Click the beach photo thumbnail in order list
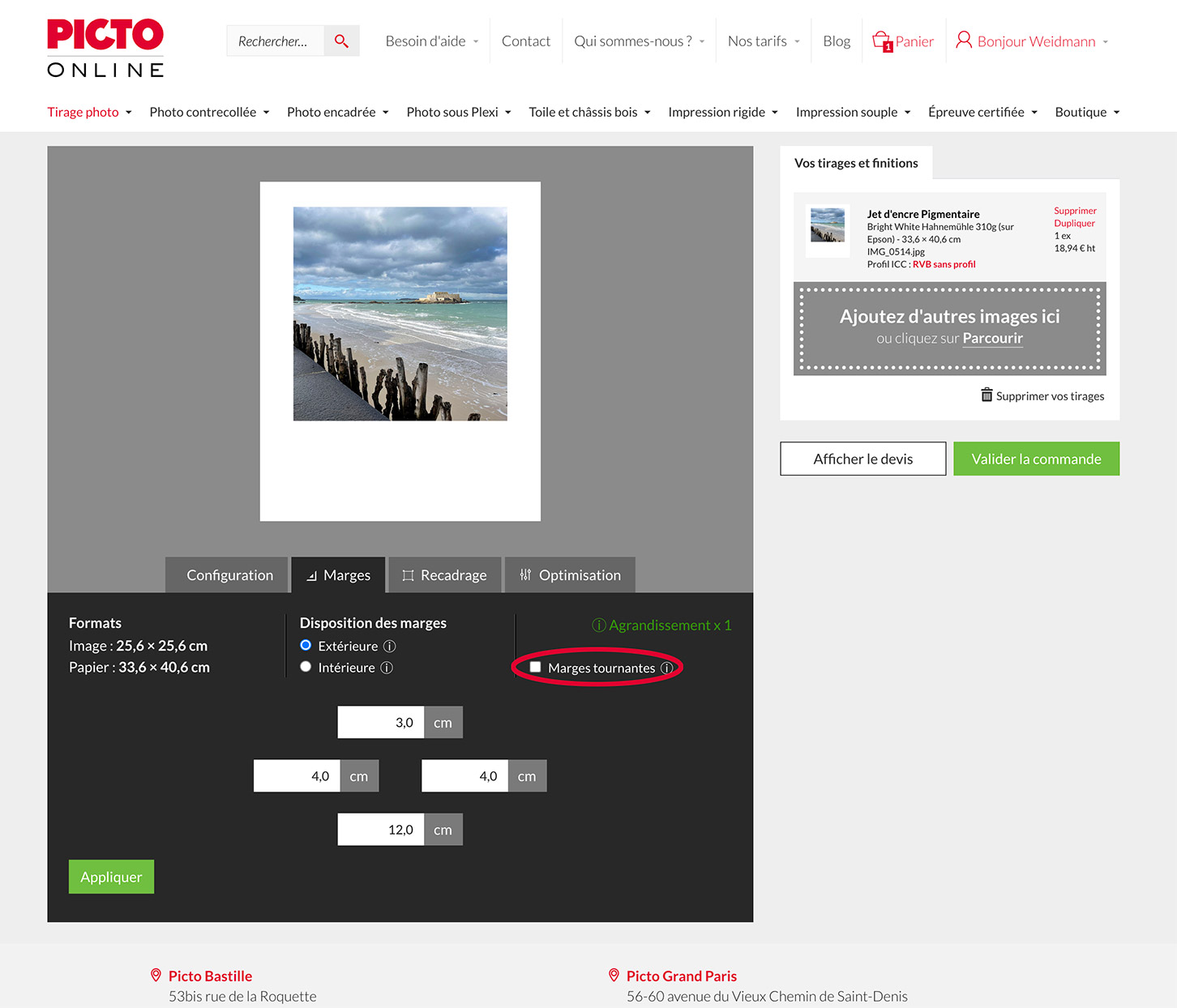1177x1008 pixels. click(828, 225)
